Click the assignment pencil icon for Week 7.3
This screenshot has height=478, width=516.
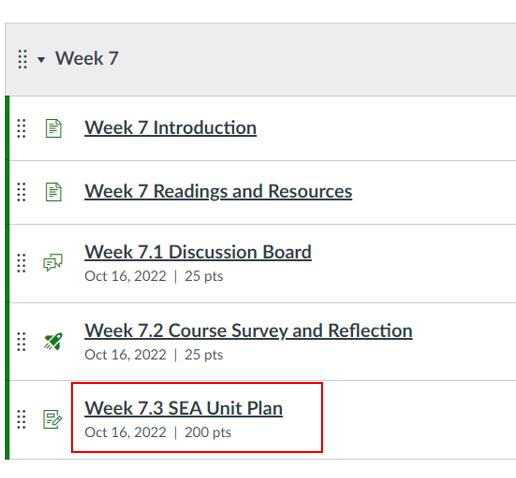pos(53,419)
